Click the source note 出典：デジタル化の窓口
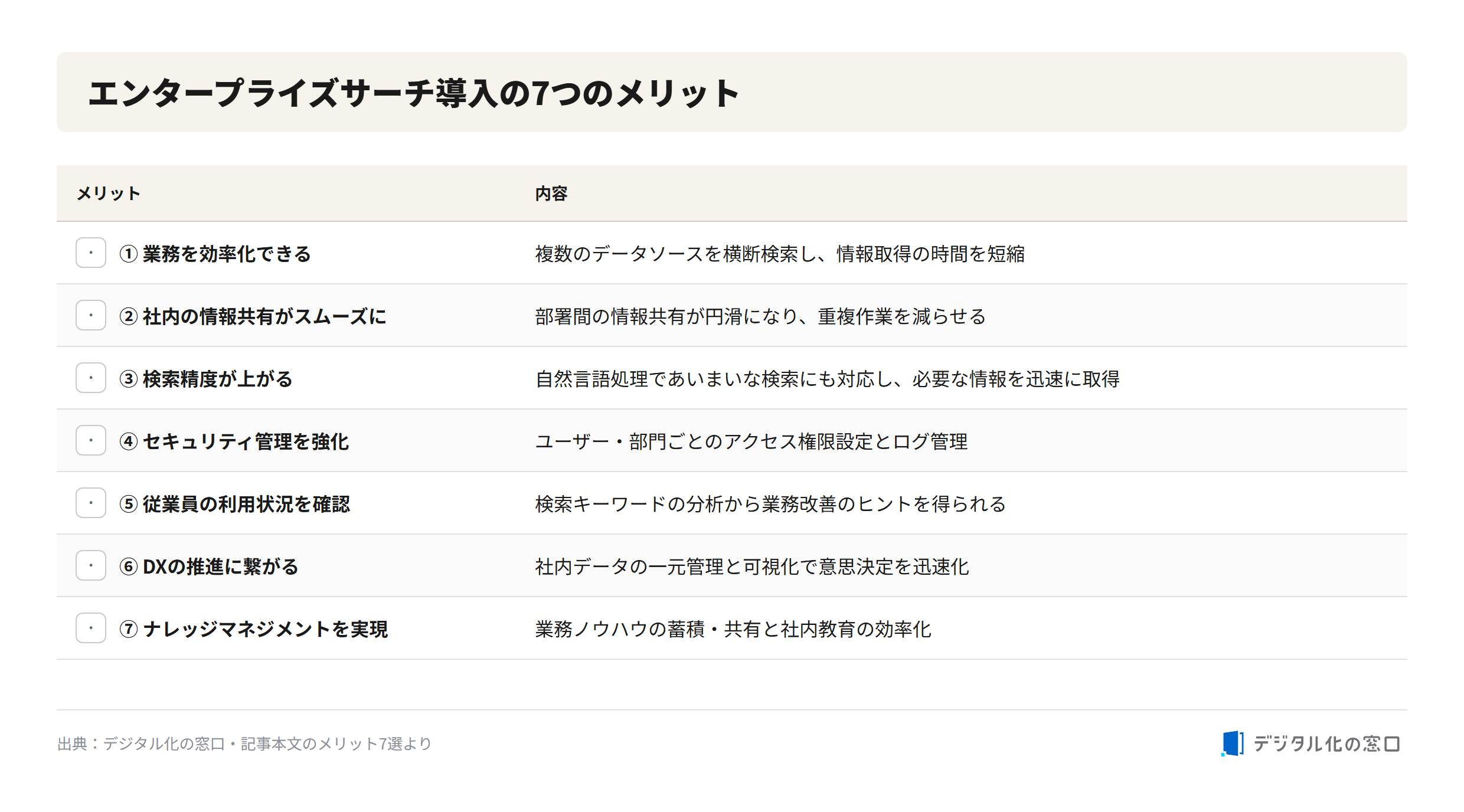1464x812 pixels. [x=141, y=744]
